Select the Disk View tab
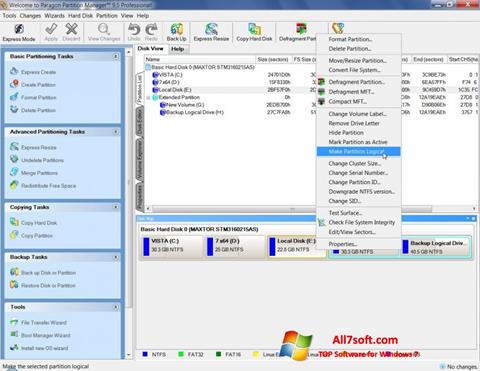 click(x=150, y=49)
